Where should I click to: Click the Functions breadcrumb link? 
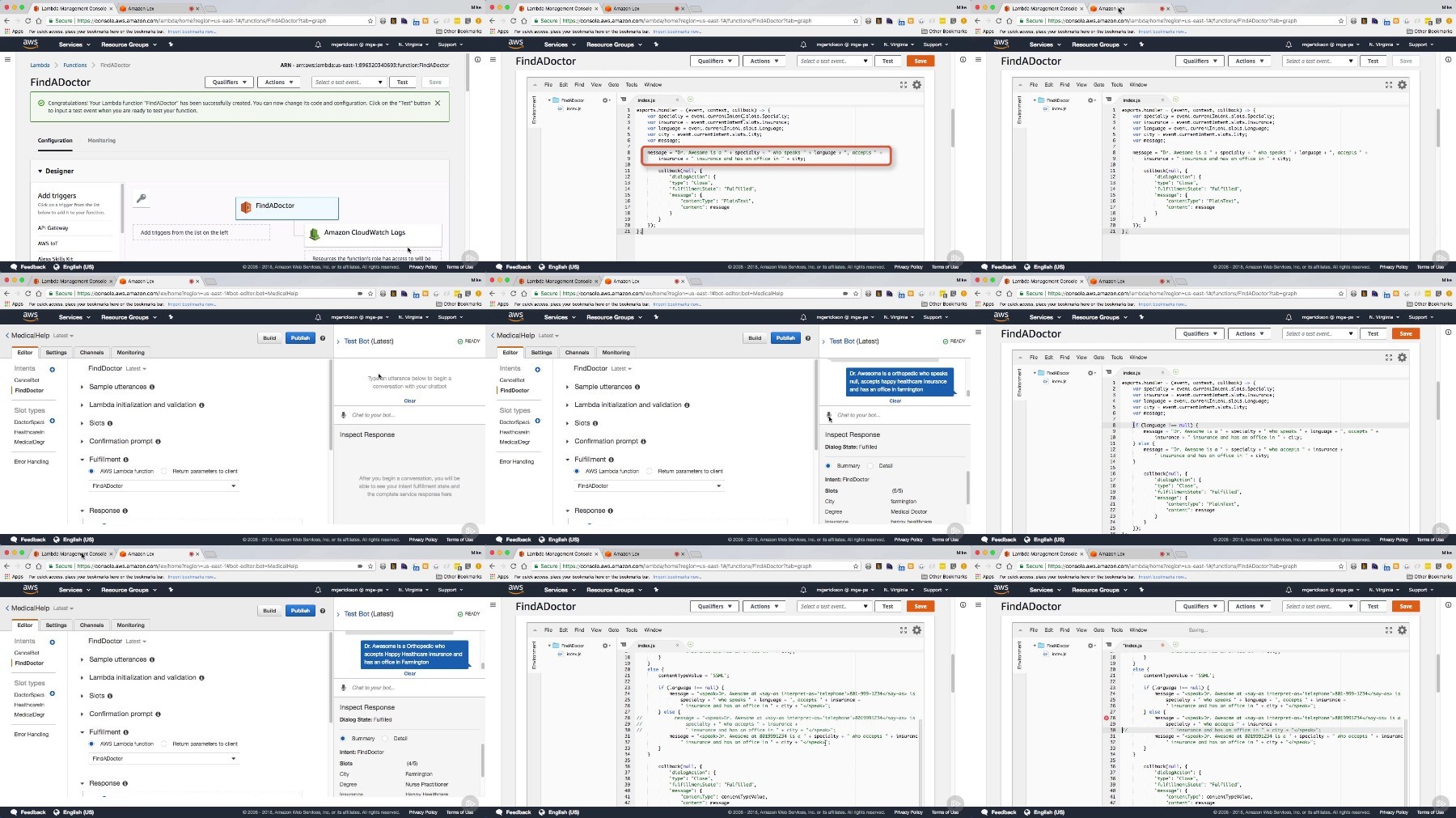coord(75,66)
